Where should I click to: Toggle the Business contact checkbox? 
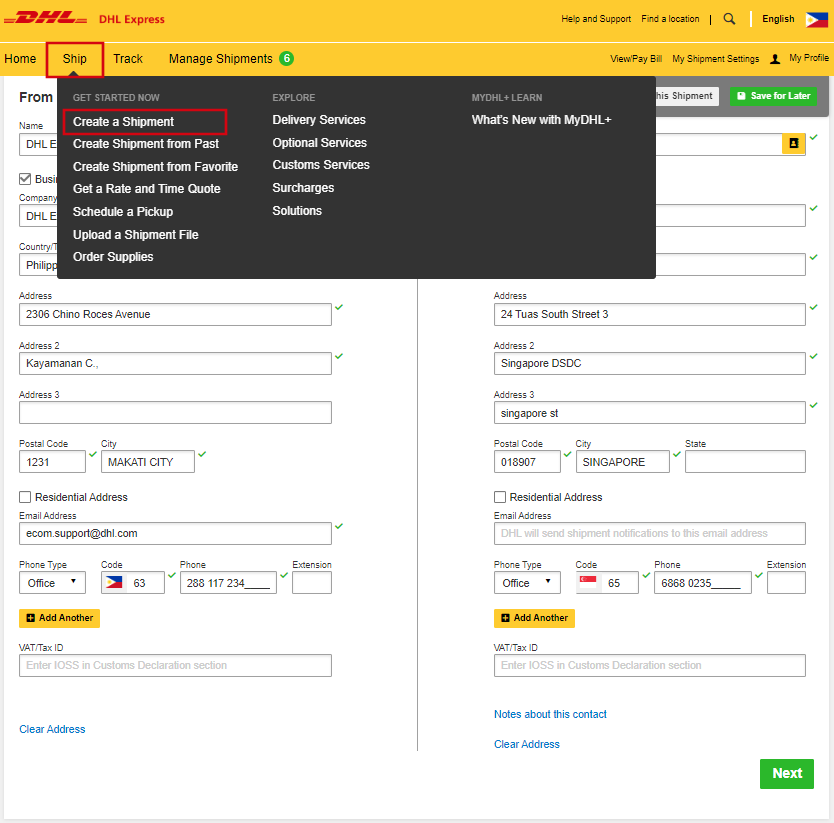(25, 179)
